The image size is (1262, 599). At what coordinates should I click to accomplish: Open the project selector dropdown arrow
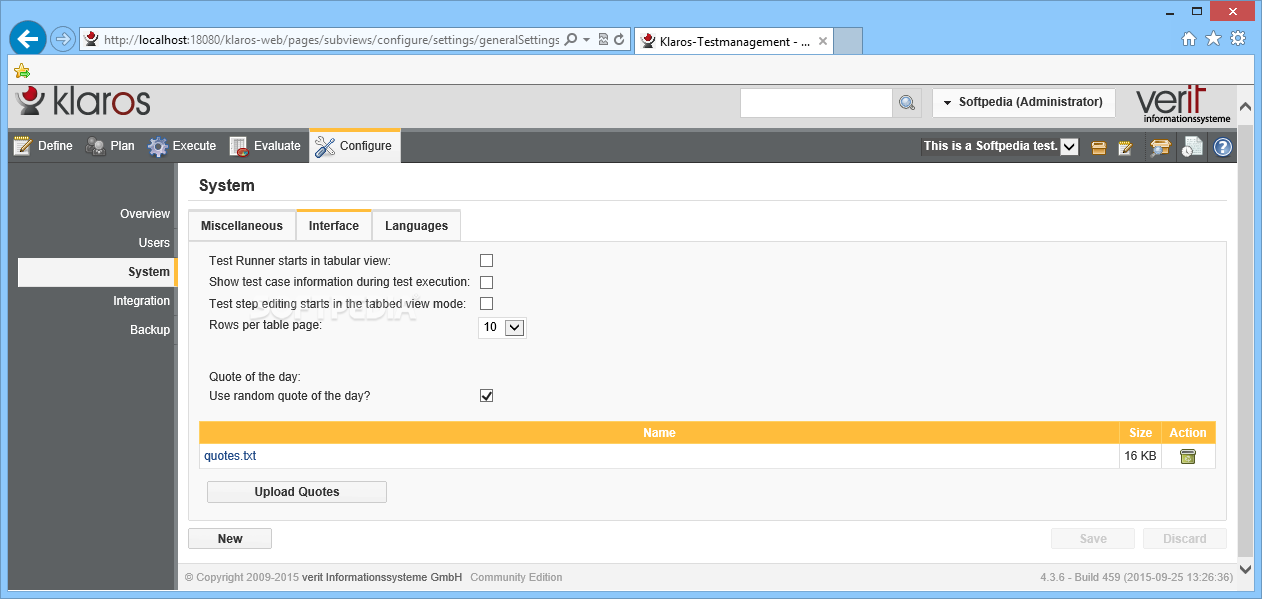[x=1069, y=147]
